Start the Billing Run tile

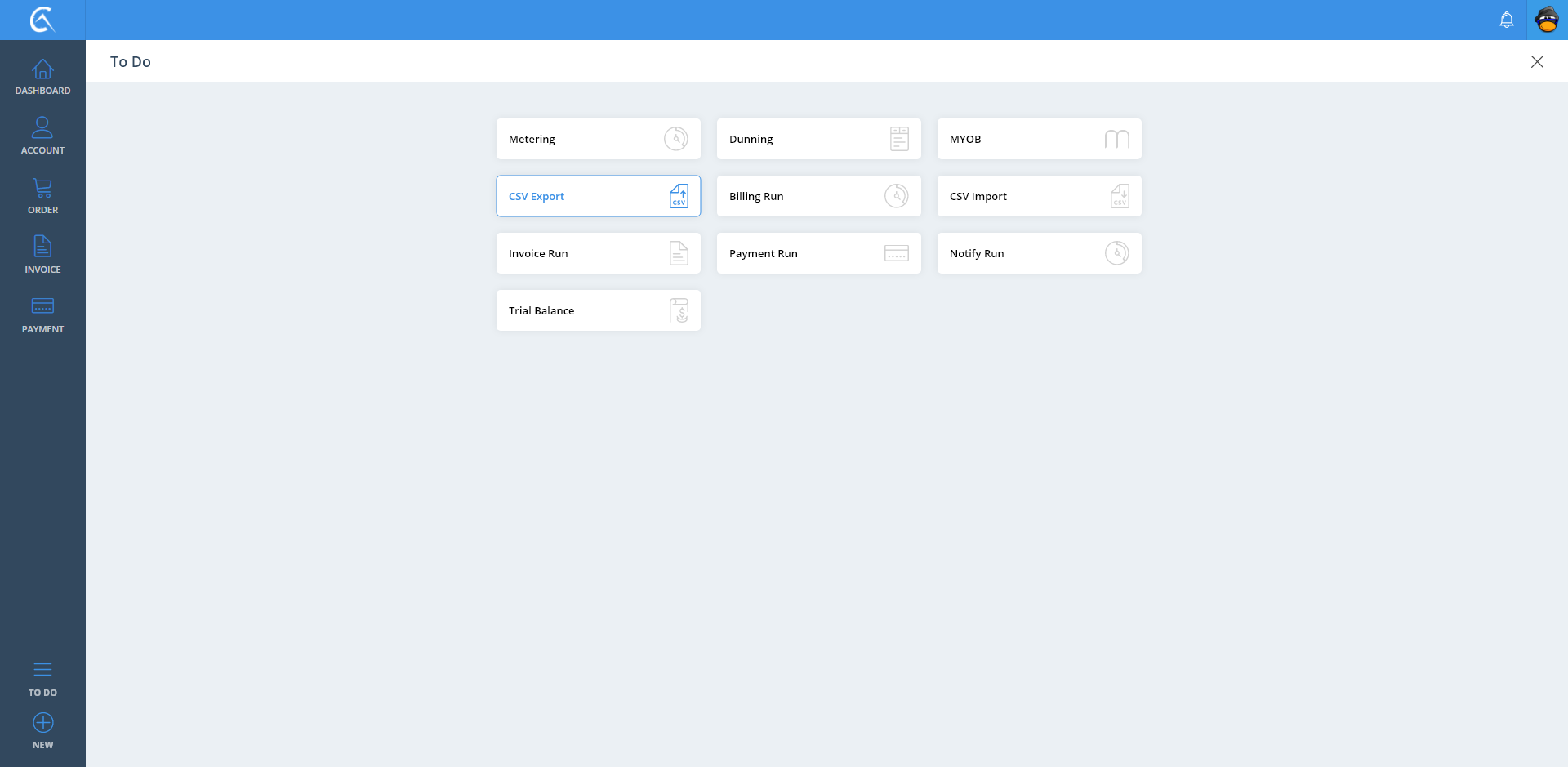click(x=818, y=196)
